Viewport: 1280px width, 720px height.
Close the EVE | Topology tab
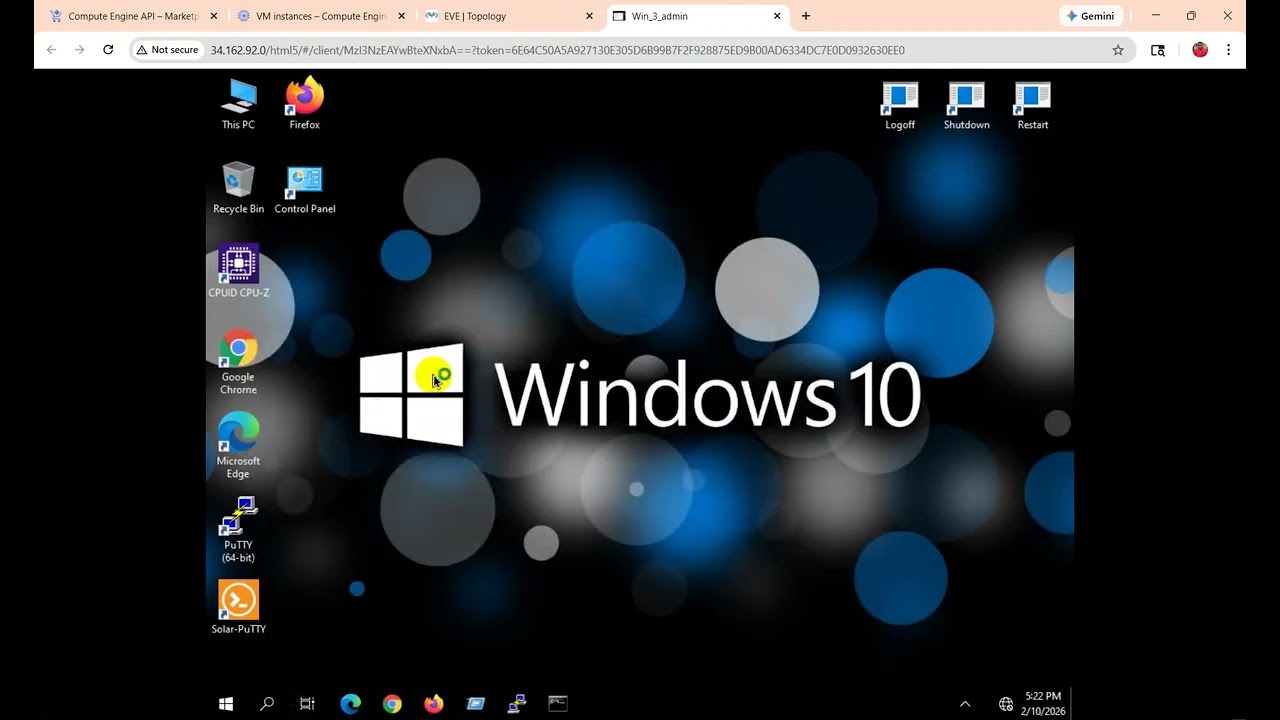click(589, 16)
